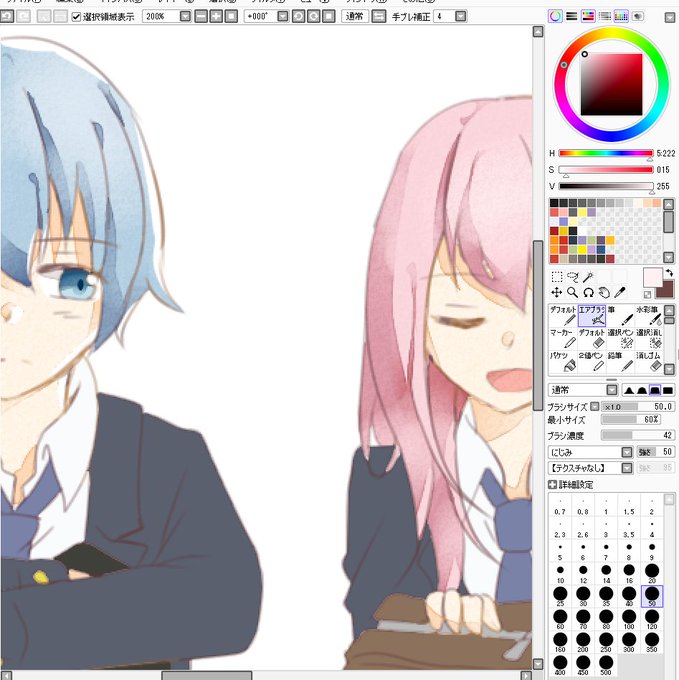
Task: Select the 消しゴム eraser tool
Action: 649,361
